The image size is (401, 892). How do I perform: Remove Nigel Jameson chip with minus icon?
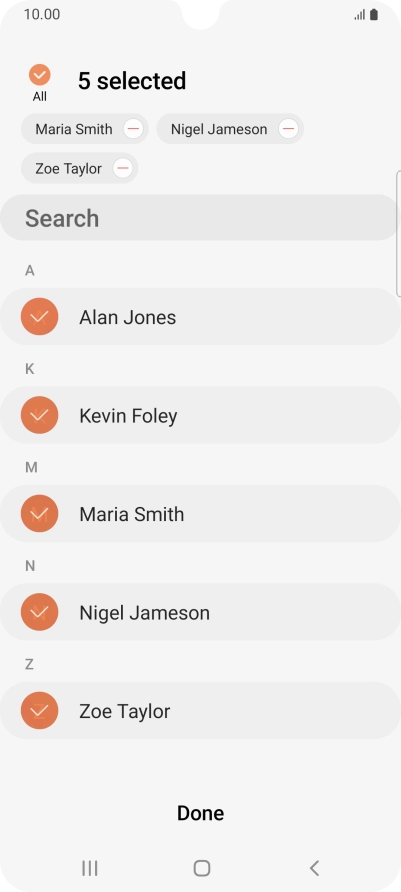point(288,129)
